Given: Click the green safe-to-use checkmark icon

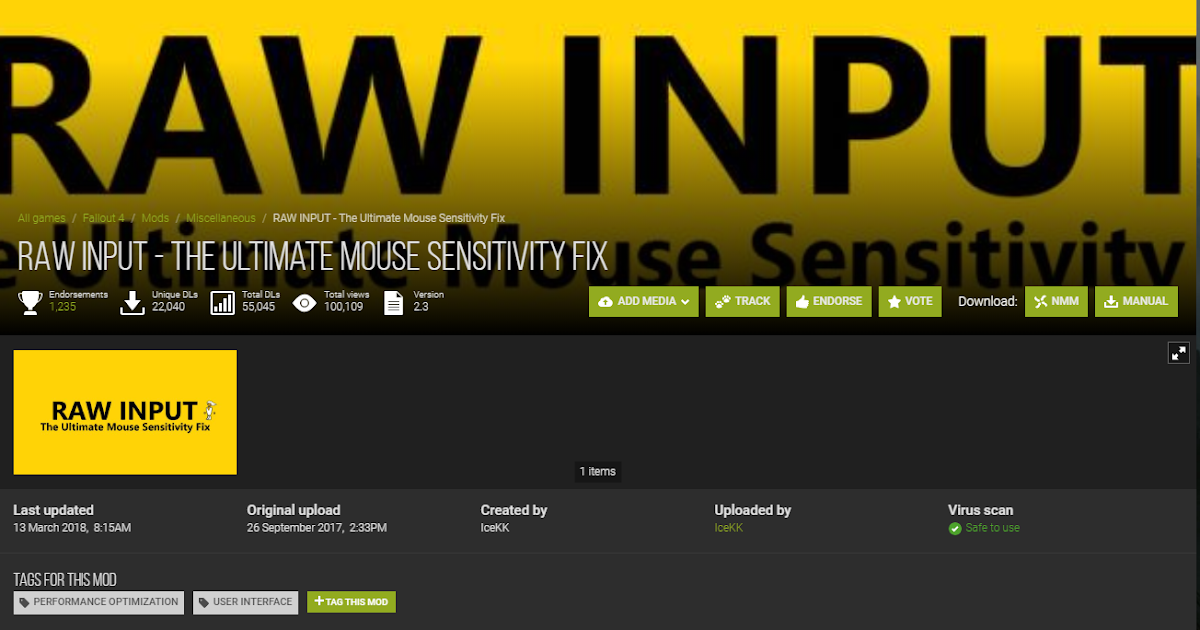Looking at the screenshot, I should (956, 527).
